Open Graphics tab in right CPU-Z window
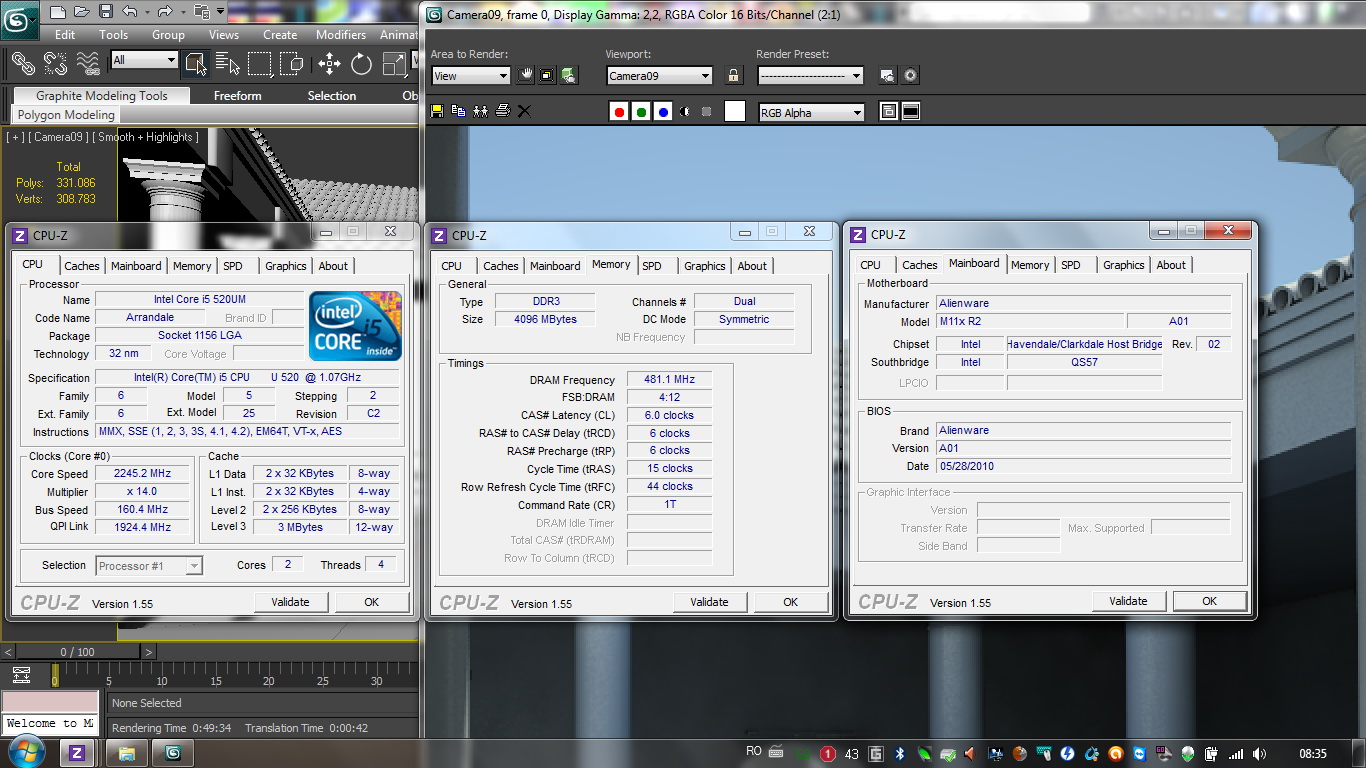Viewport: 1366px width, 768px height. click(x=1124, y=265)
